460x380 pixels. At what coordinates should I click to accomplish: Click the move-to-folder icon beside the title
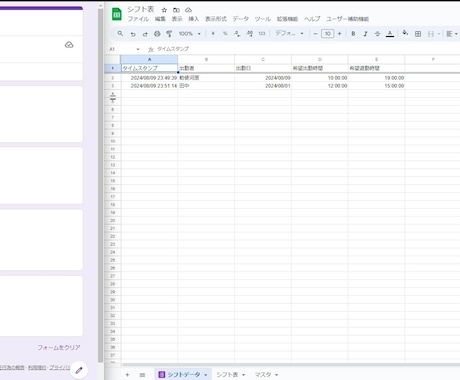176,10
